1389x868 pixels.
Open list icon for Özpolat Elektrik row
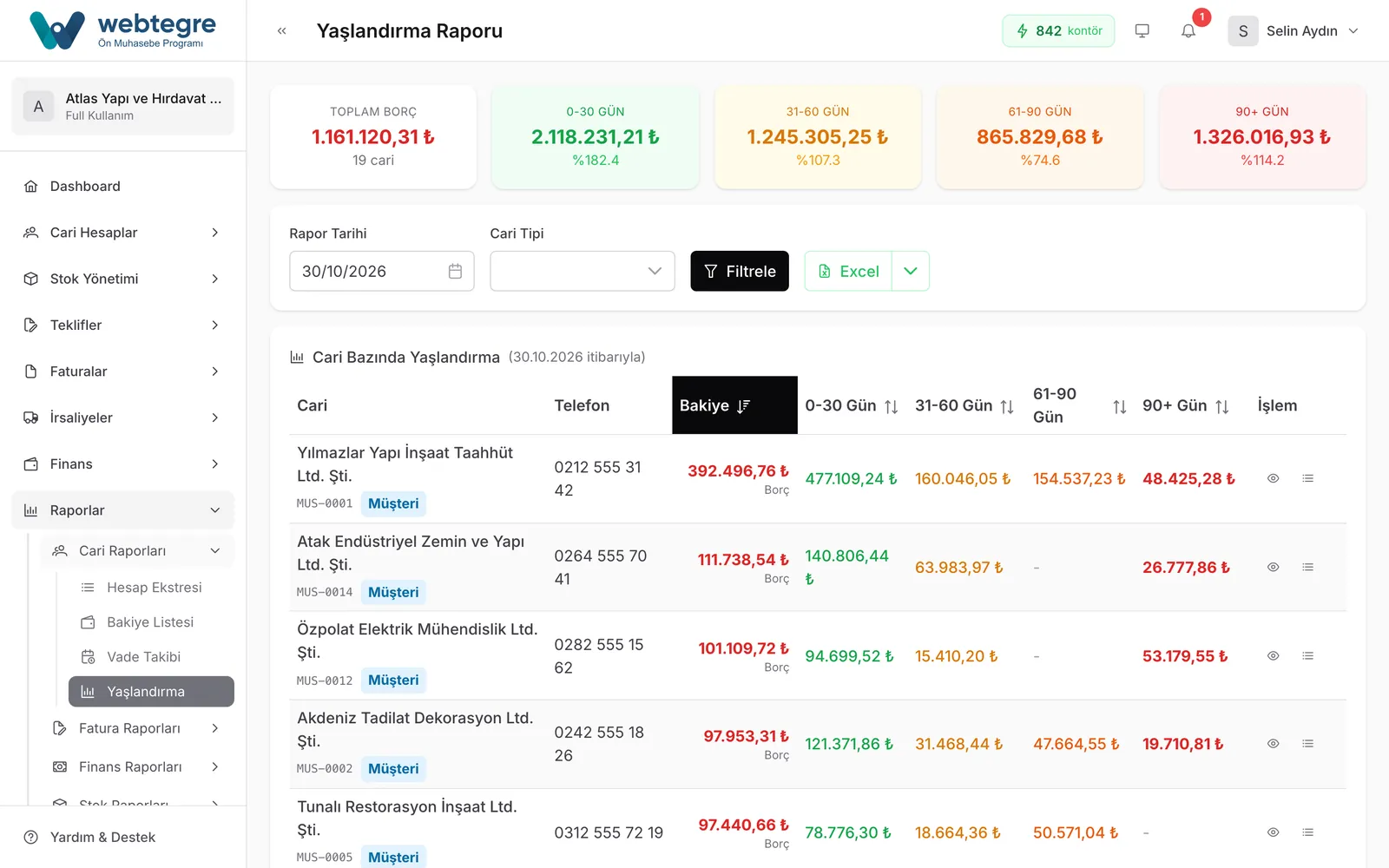[1308, 655]
